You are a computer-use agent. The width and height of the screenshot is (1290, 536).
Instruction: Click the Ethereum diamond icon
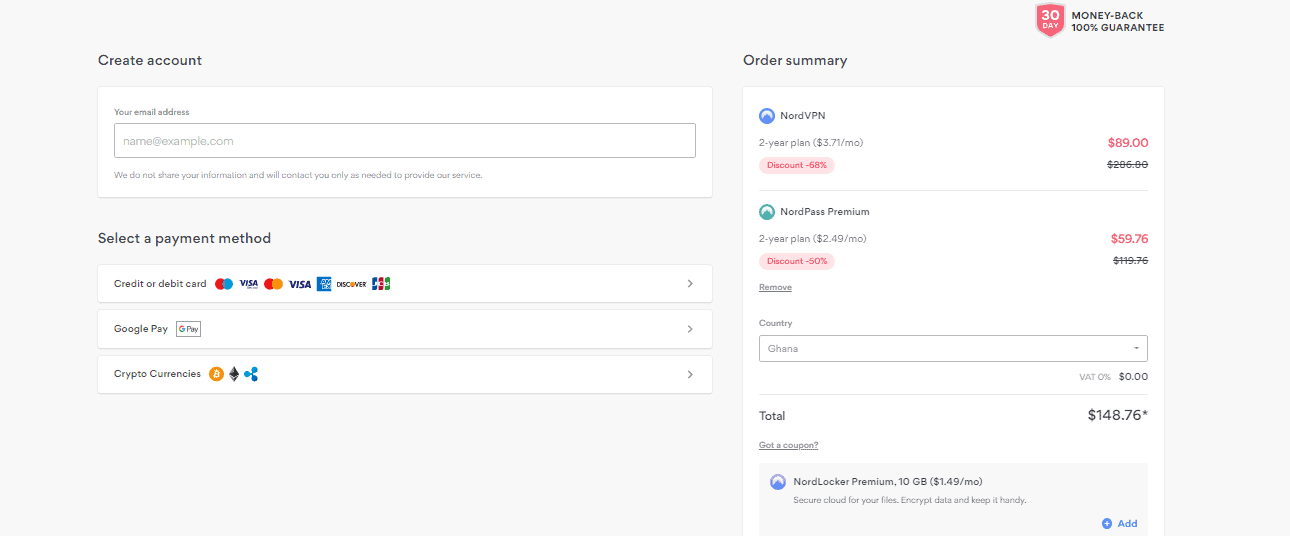234,374
